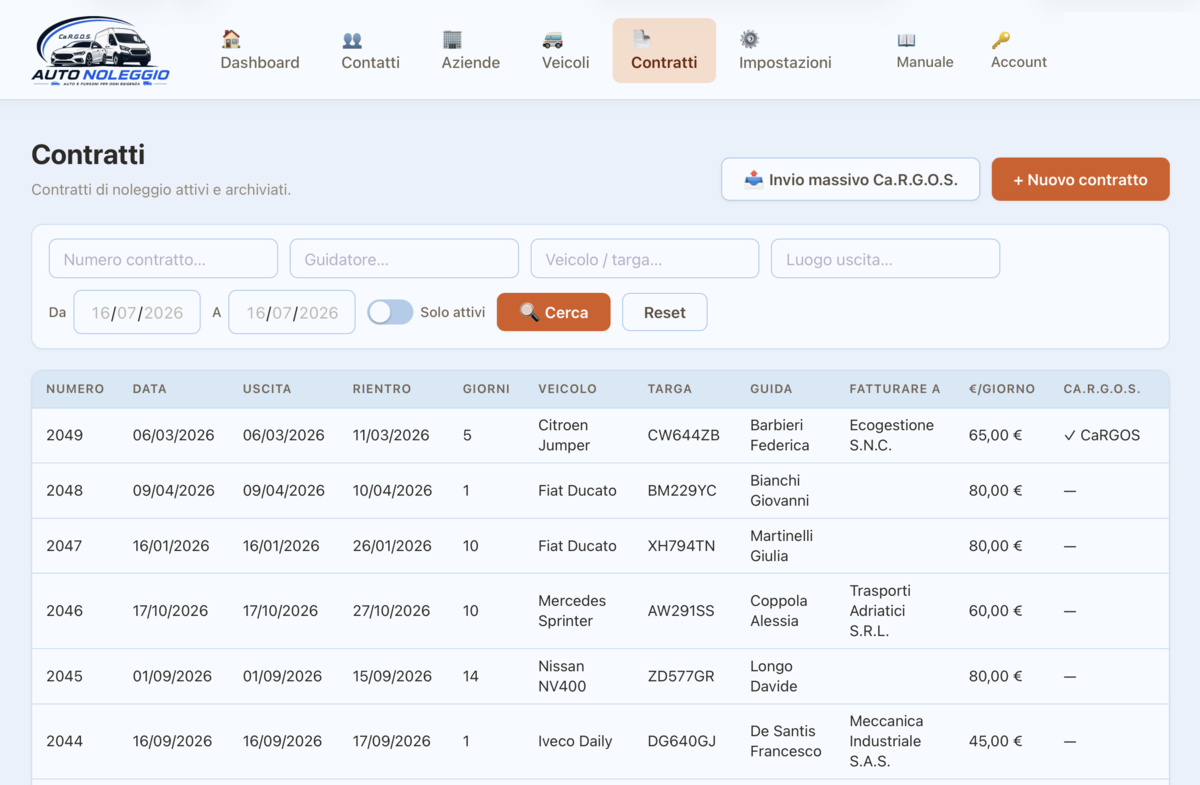1200x785 pixels.
Task: Open contract number 2047
Action: click(600, 546)
